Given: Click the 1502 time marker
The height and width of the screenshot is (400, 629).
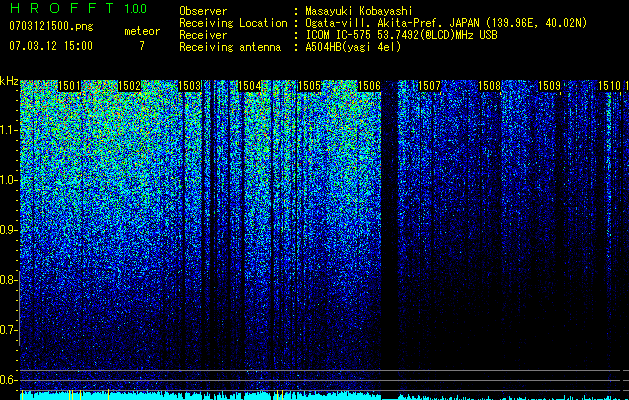Looking at the screenshot, I should click(130, 86).
